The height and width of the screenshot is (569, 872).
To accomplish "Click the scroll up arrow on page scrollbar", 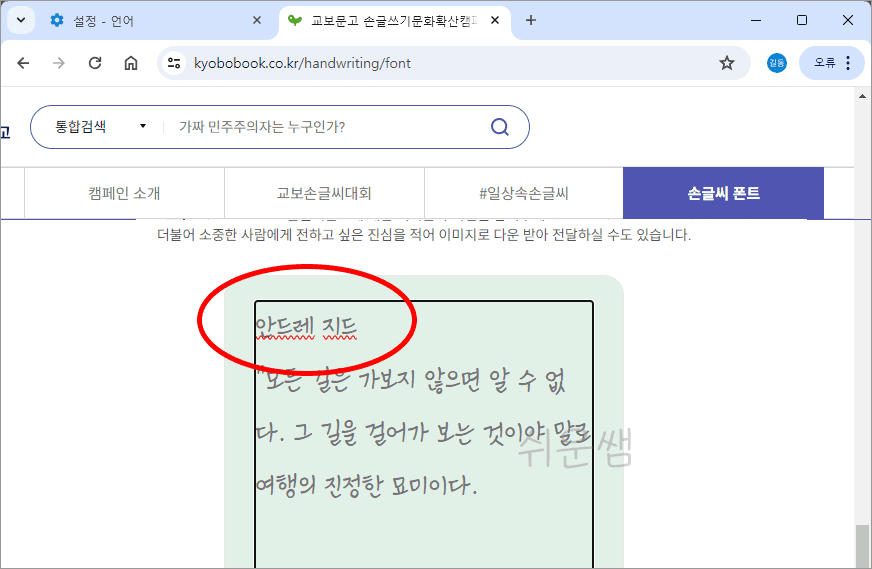I will pyautogui.click(x=863, y=96).
